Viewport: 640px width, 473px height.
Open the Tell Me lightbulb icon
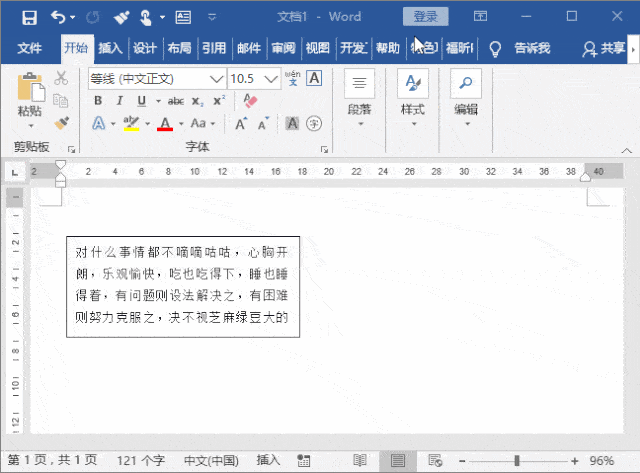(495, 49)
